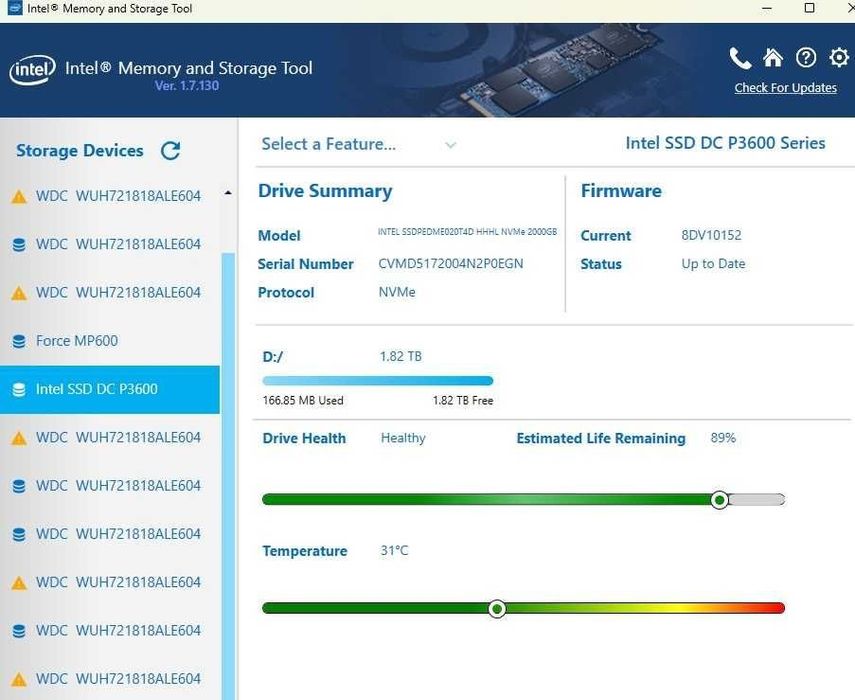Click the Intel logo in the header
The width and height of the screenshot is (855, 700).
(32, 70)
